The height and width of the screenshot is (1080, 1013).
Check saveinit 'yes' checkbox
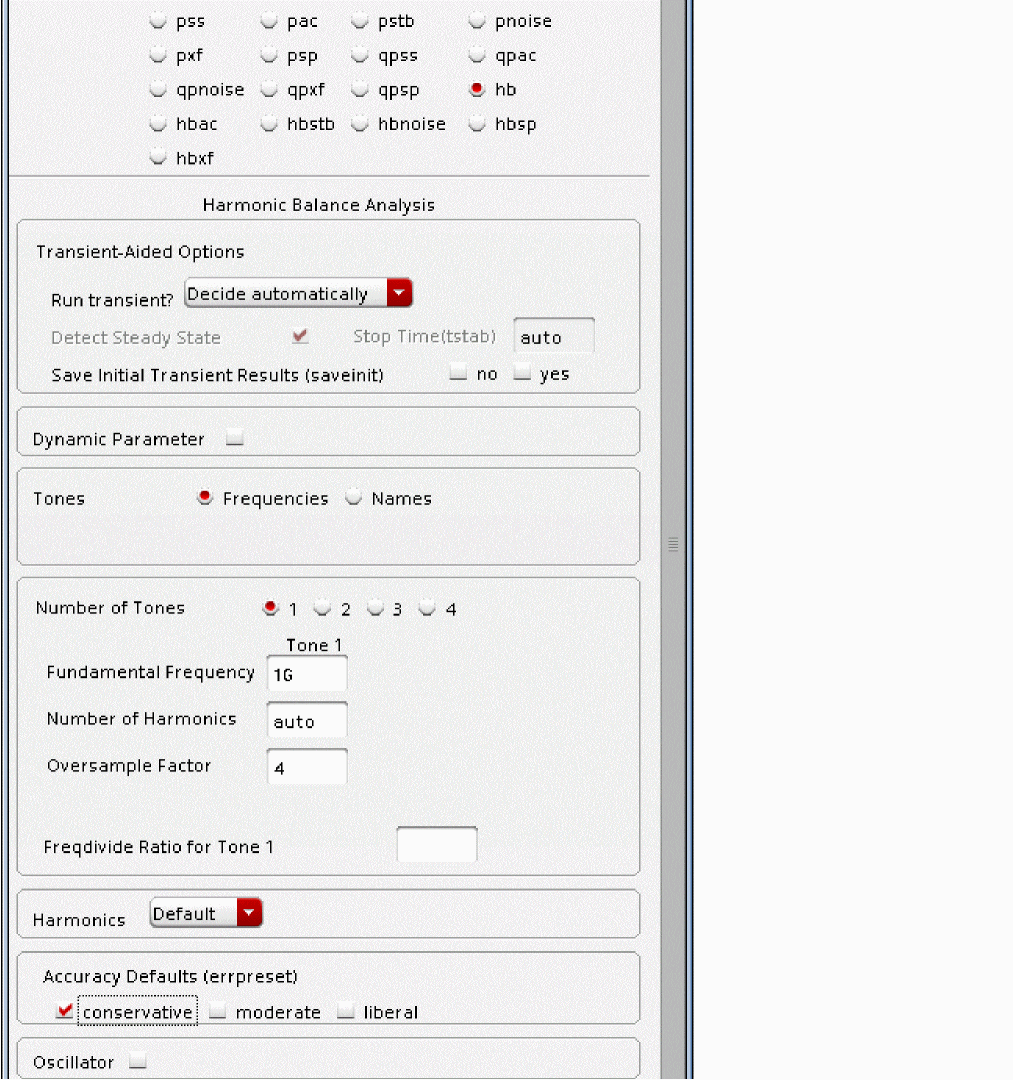click(x=522, y=374)
